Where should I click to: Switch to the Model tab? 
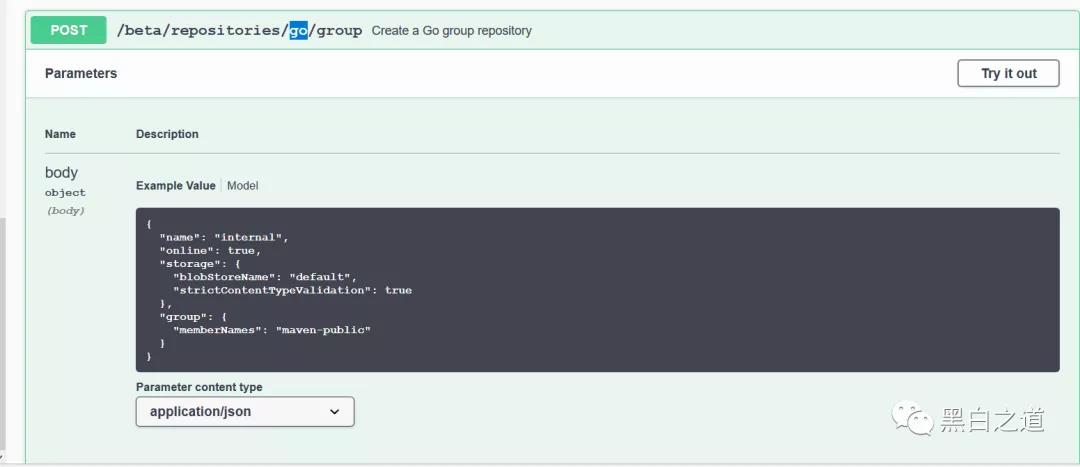pos(242,186)
